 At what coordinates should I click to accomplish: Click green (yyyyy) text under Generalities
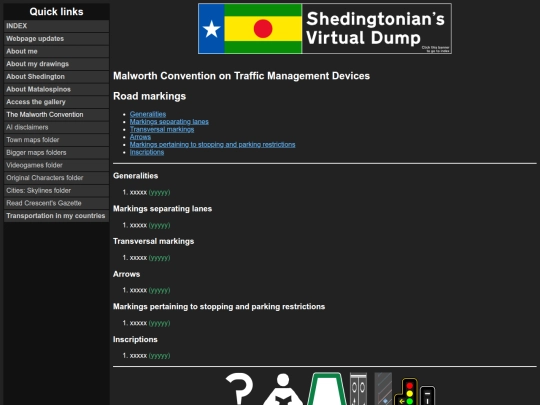coord(159,192)
